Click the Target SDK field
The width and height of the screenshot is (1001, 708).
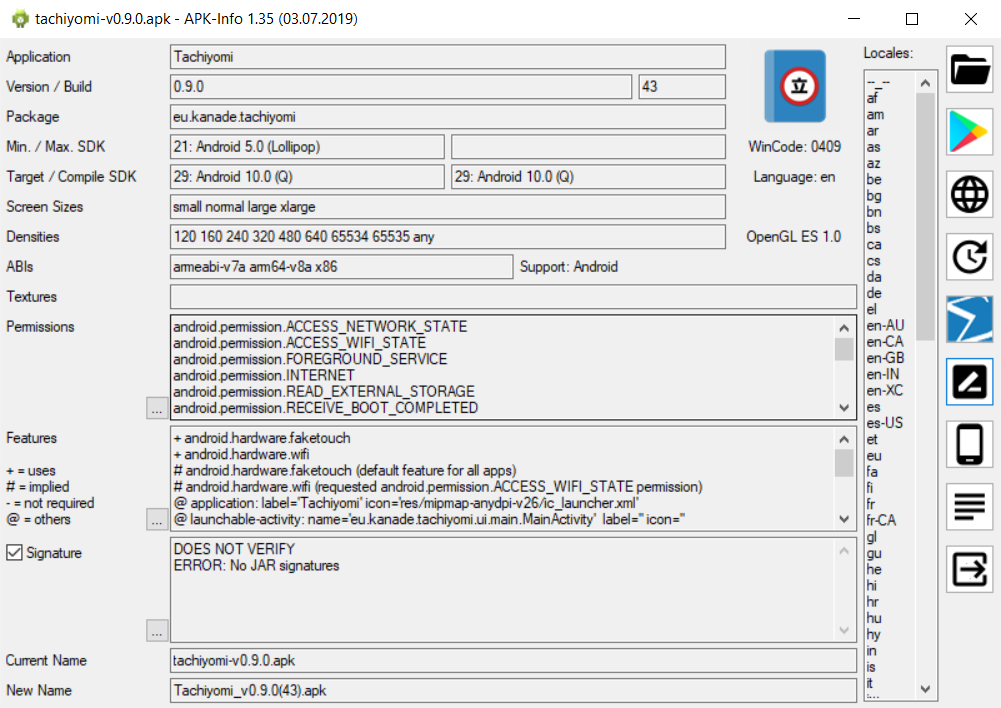click(x=307, y=177)
